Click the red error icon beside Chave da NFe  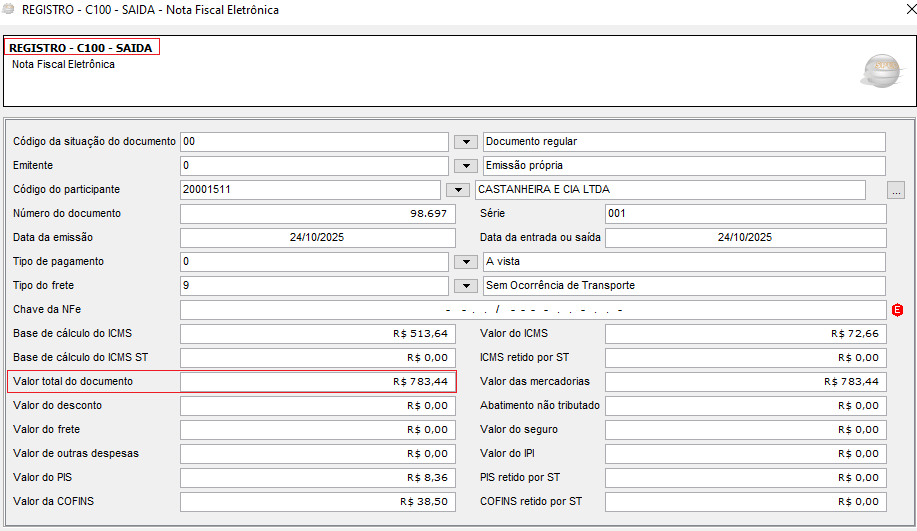point(897,310)
